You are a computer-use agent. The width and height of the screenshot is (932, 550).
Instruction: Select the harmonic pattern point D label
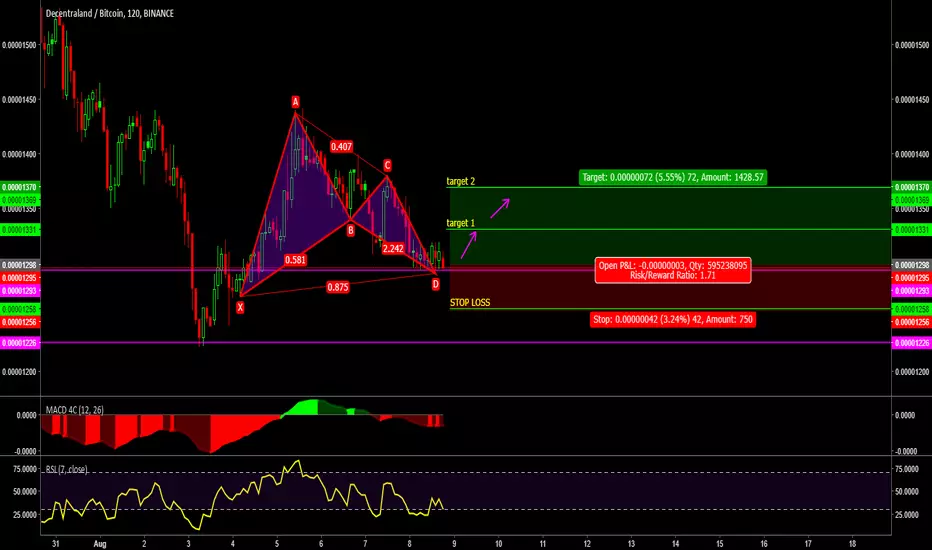436,284
